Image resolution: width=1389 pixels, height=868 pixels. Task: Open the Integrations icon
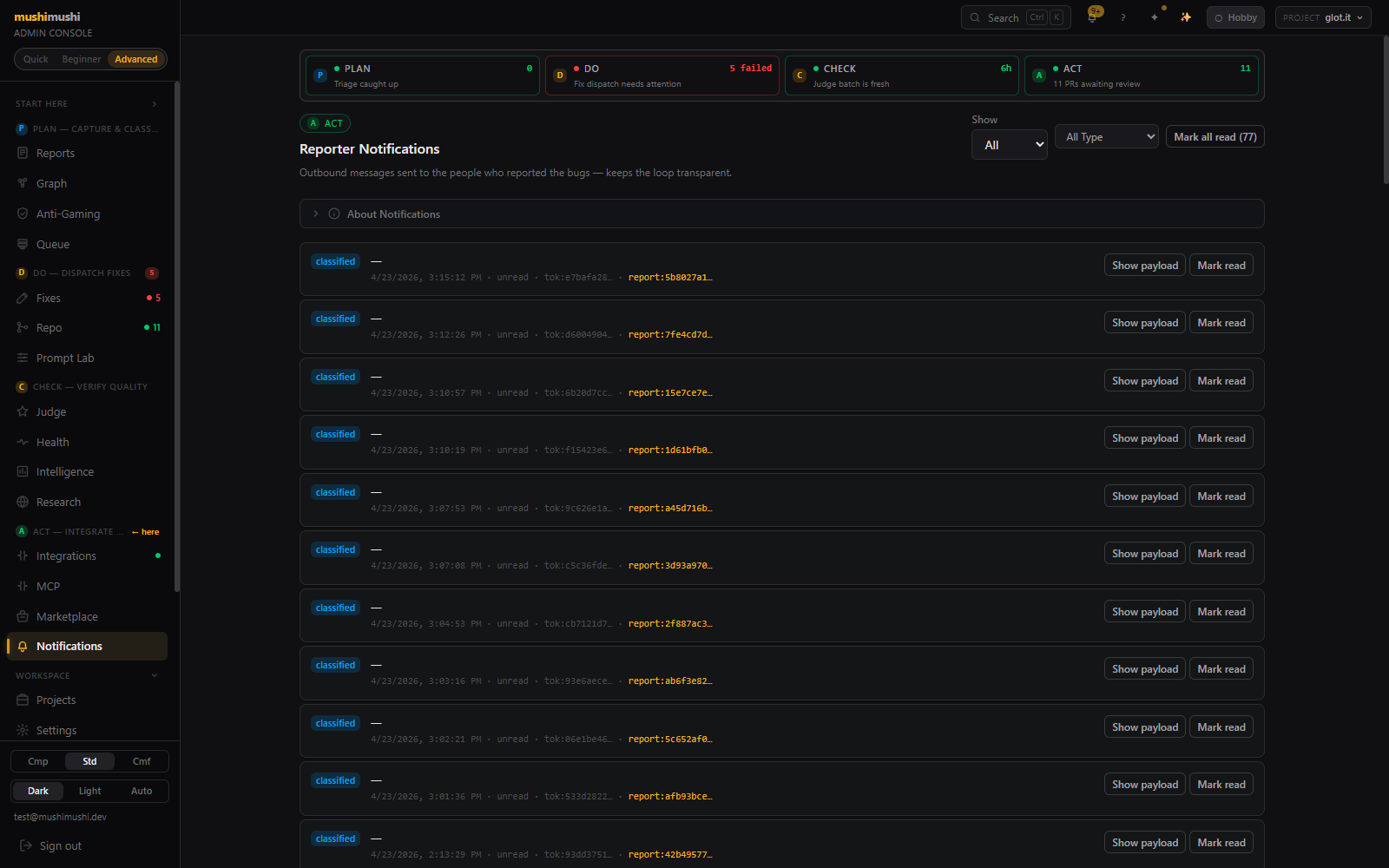[23, 556]
